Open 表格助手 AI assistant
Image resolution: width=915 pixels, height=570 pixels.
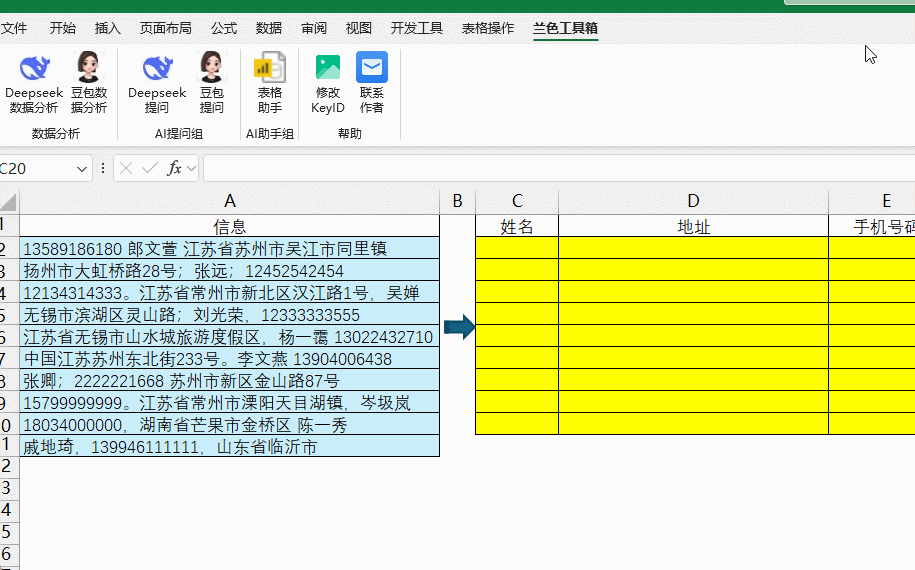pyautogui.click(x=270, y=84)
